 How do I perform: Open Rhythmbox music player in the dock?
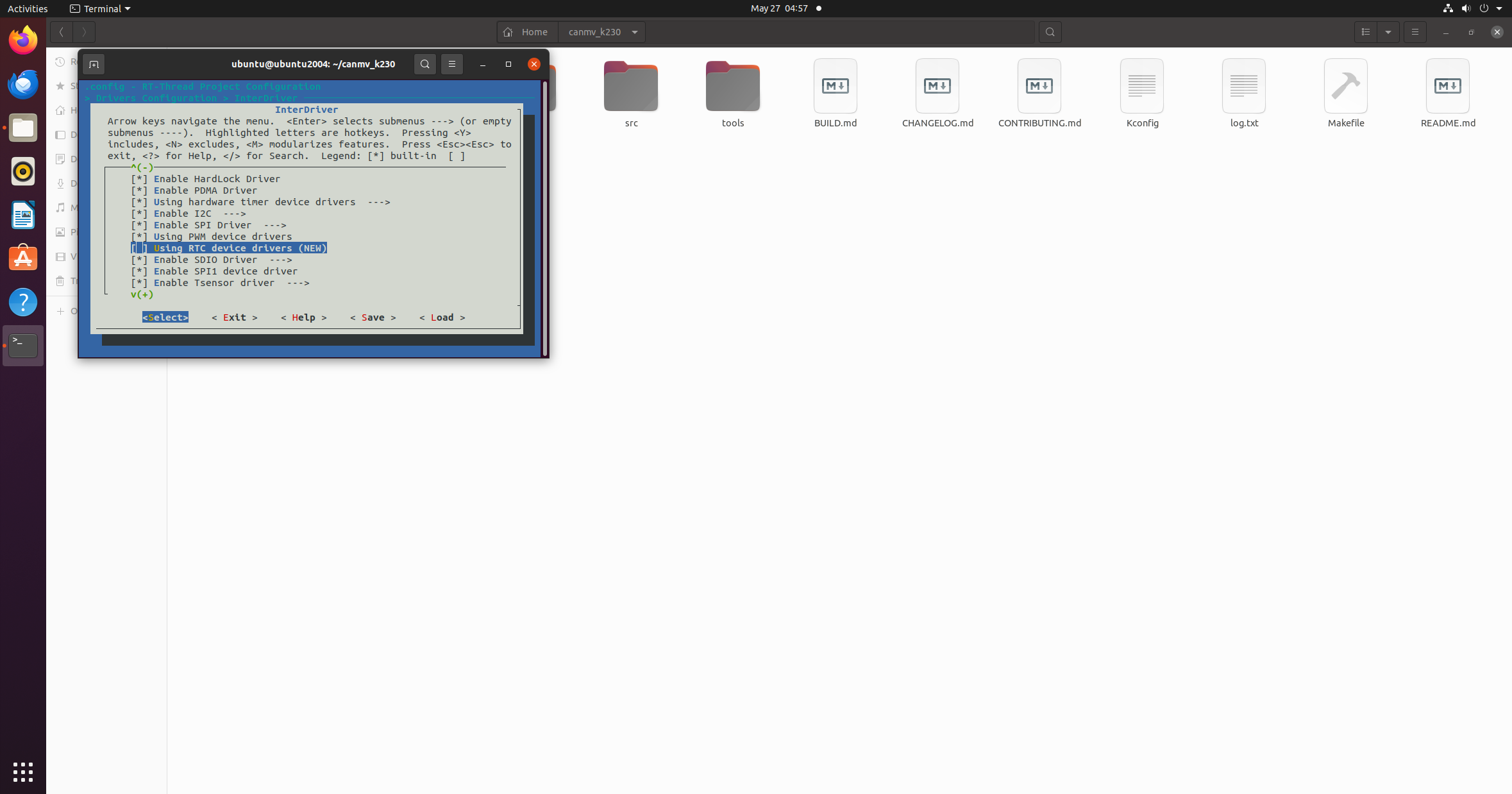click(22, 171)
